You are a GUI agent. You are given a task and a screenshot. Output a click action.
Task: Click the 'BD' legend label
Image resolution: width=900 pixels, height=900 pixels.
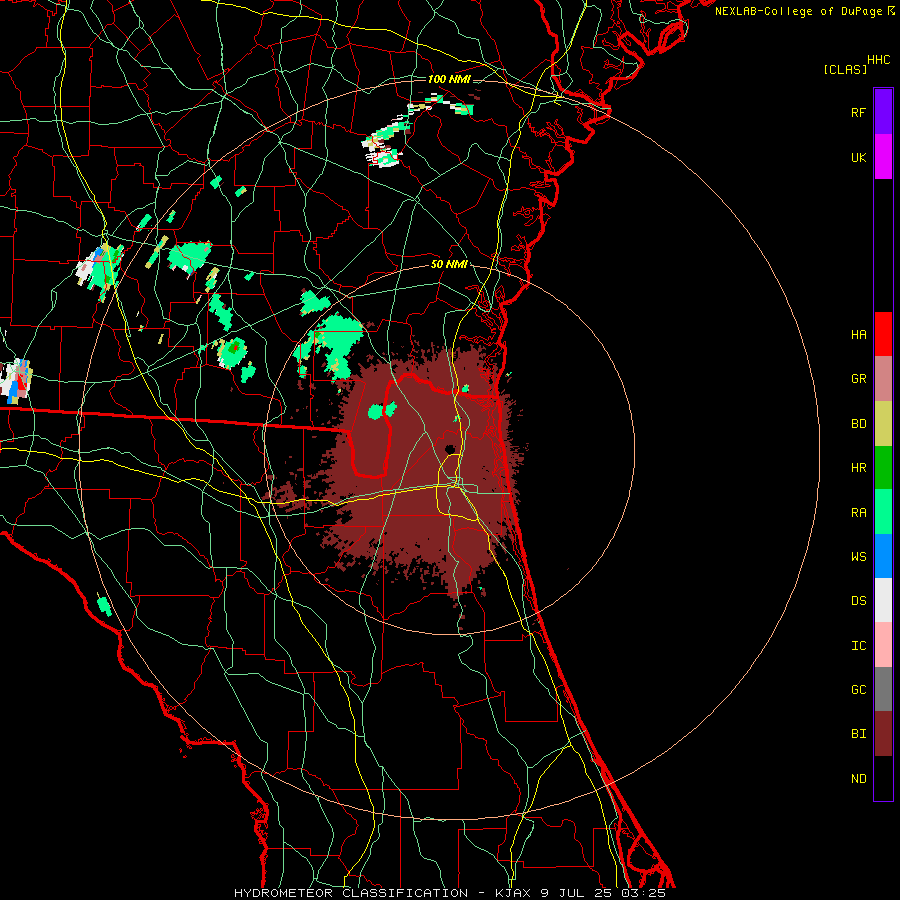859,424
